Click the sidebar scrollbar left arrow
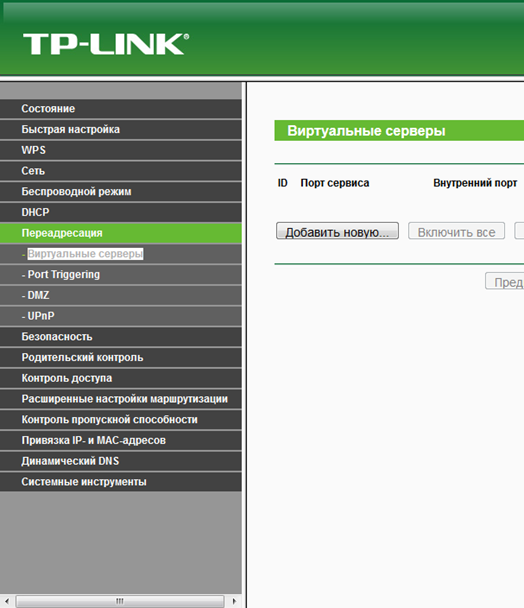524x608 pixels. coord(7,601)
